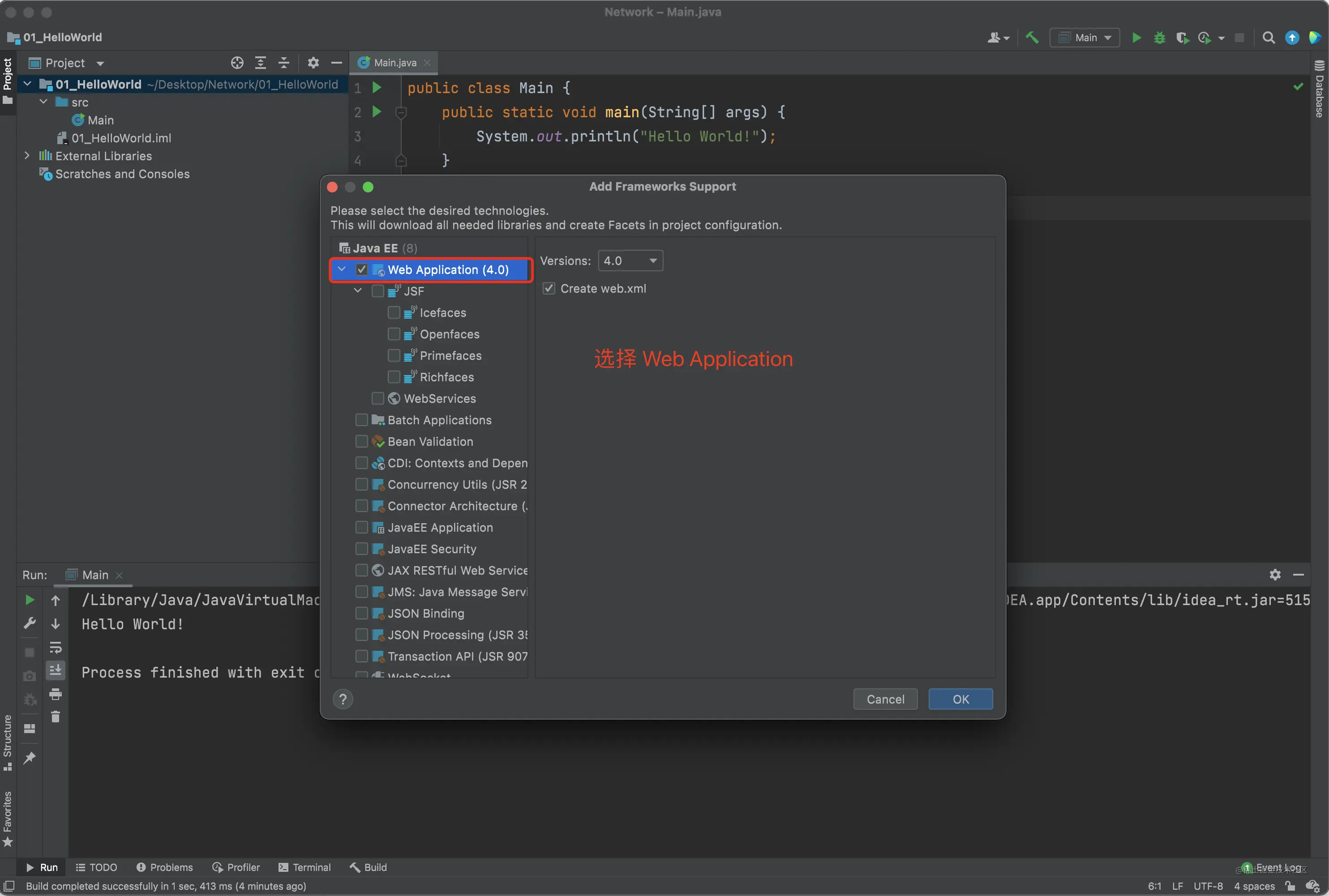
Task: Collapse the src folder node
Action: click(43, 102)
